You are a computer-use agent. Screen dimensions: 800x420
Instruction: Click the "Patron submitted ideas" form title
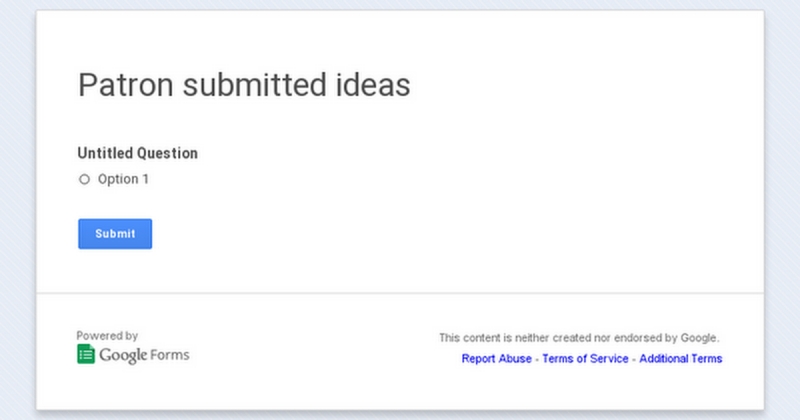pos(244,85)
